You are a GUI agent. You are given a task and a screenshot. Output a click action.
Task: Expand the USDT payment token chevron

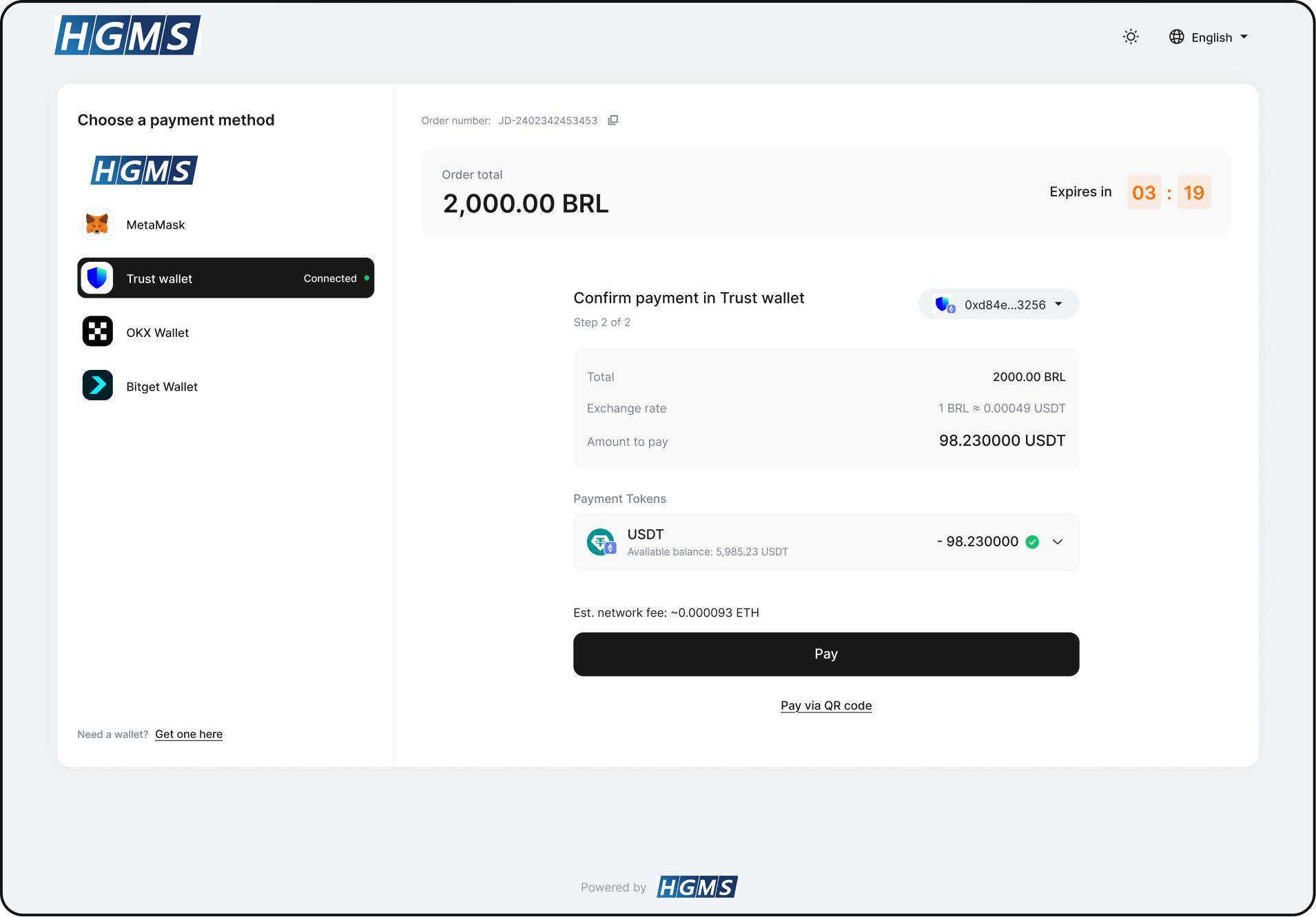pos(1058,542)
